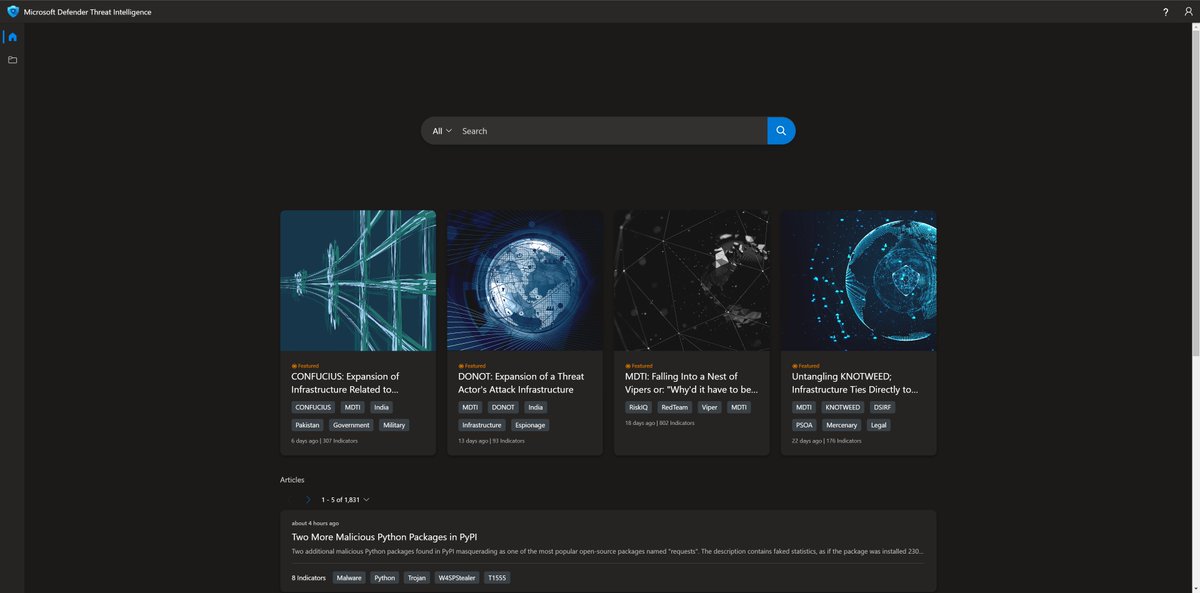Select the CONFUCIUS tag
Screen dimensions: 1200x593
(313, 407)
